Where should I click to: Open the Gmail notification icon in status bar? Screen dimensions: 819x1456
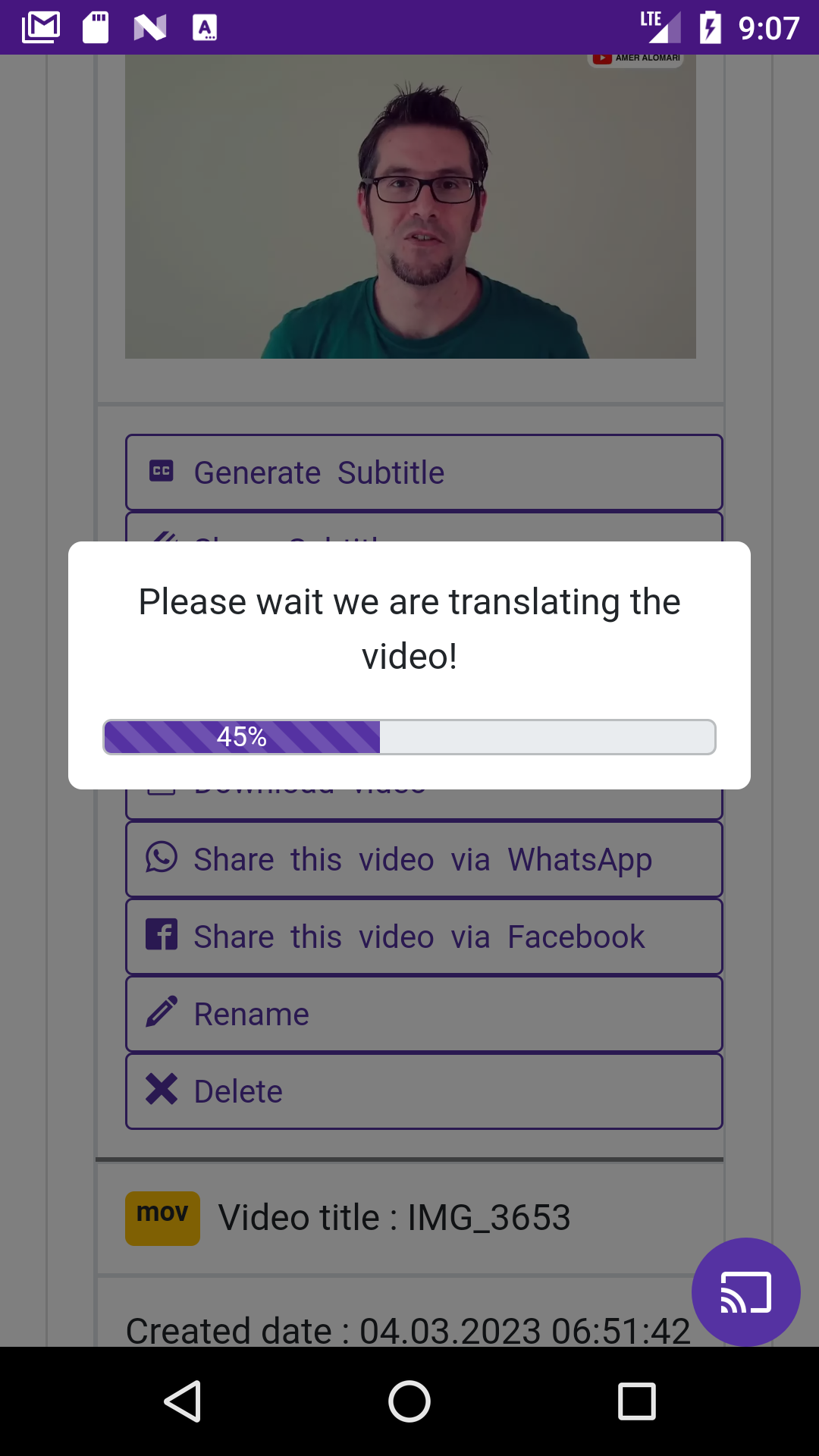(x=41, y=28)
